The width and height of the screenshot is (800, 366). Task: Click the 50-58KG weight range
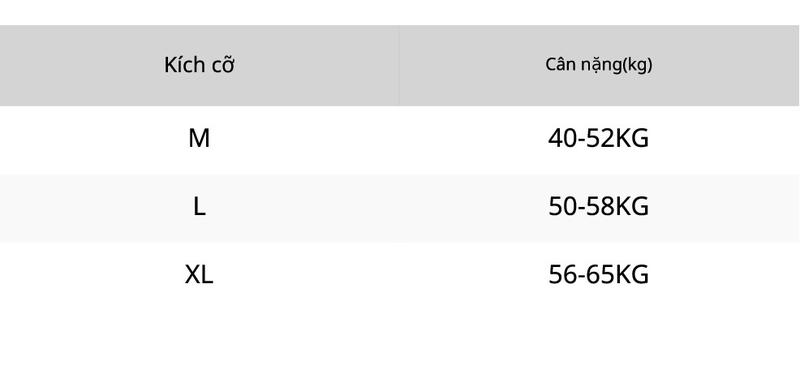[598, 207]
